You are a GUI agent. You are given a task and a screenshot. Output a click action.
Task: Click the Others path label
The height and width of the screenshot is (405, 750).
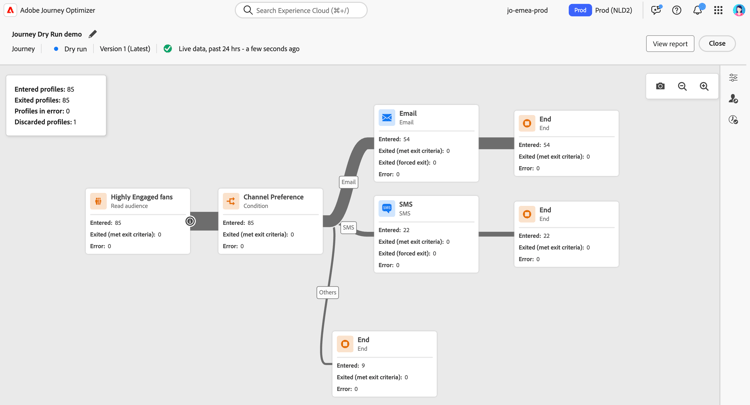pyautogui.click(x=327, y=293)
